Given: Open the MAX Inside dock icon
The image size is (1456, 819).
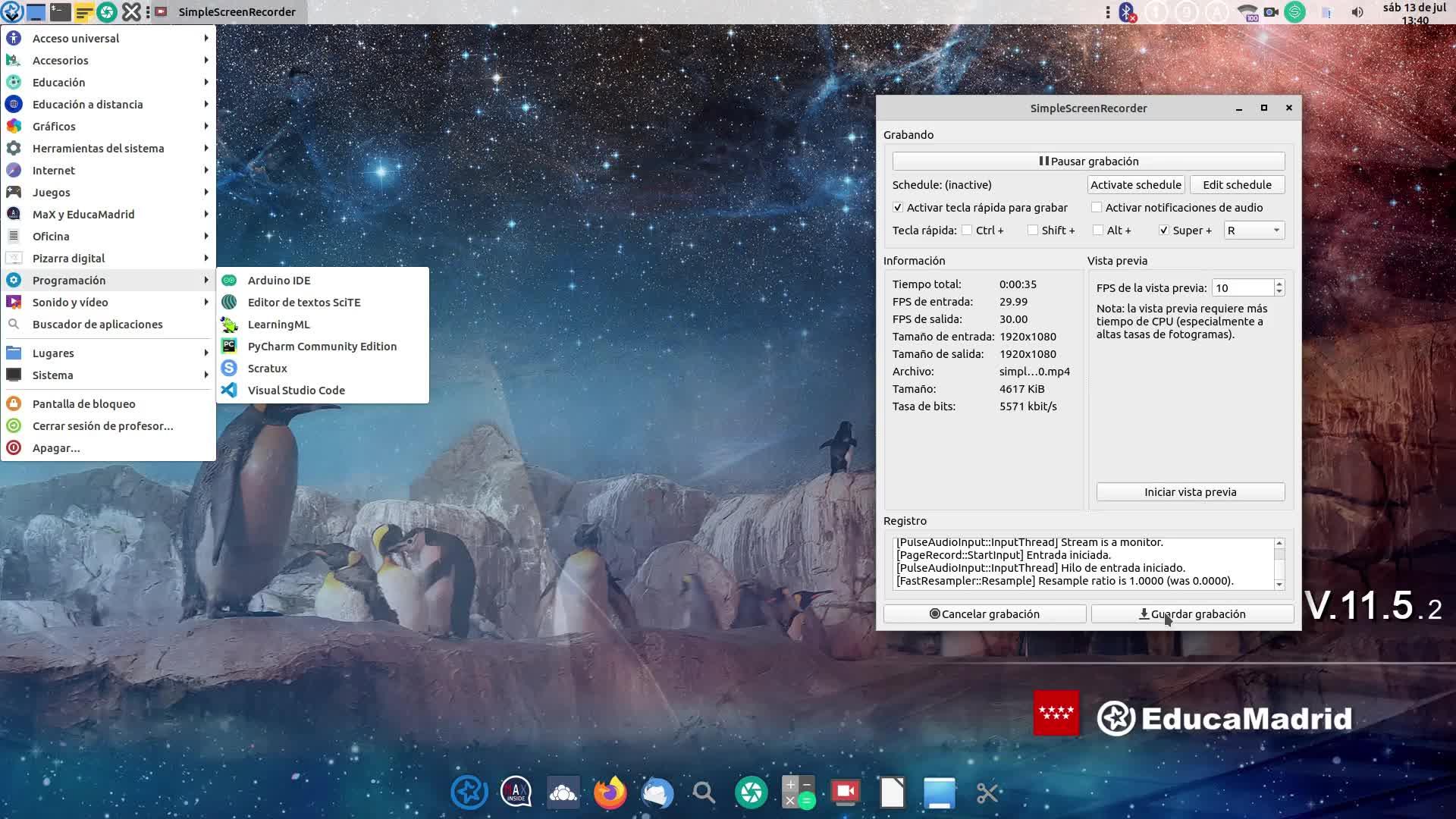Looking at the screenshot, I should click(x=516, y=793).
